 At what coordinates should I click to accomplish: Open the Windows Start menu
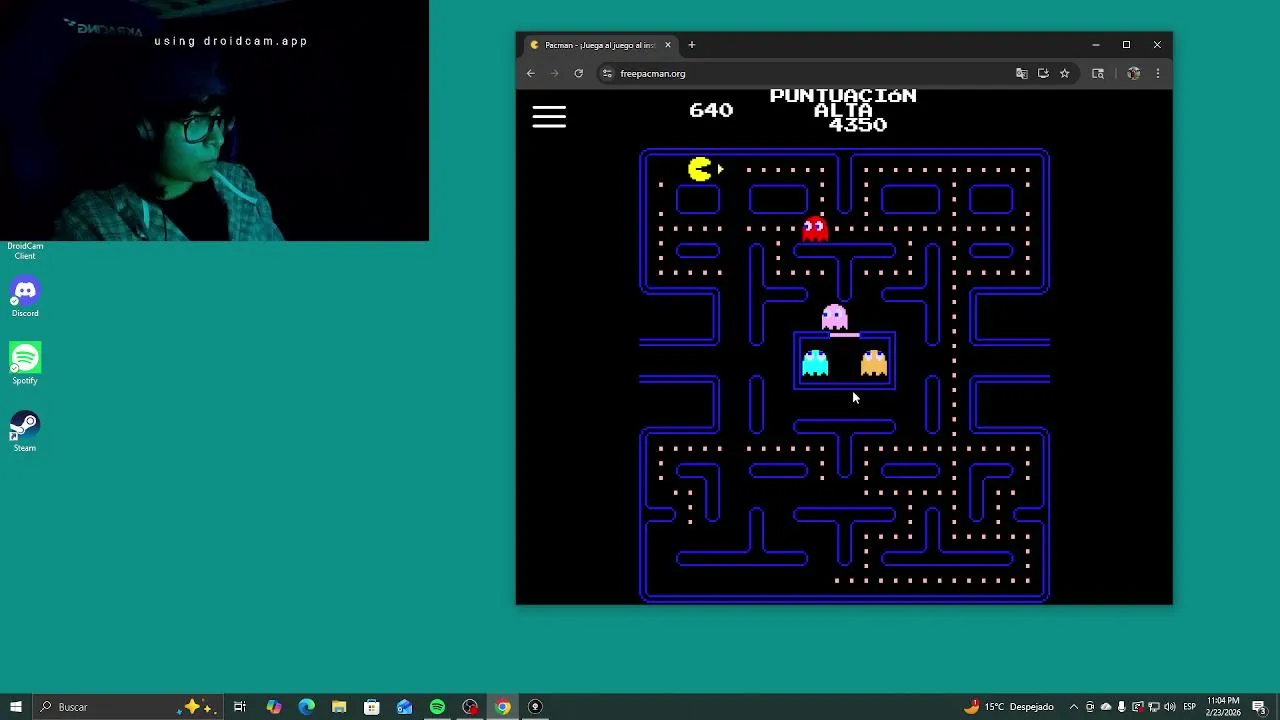click(15, 707)
